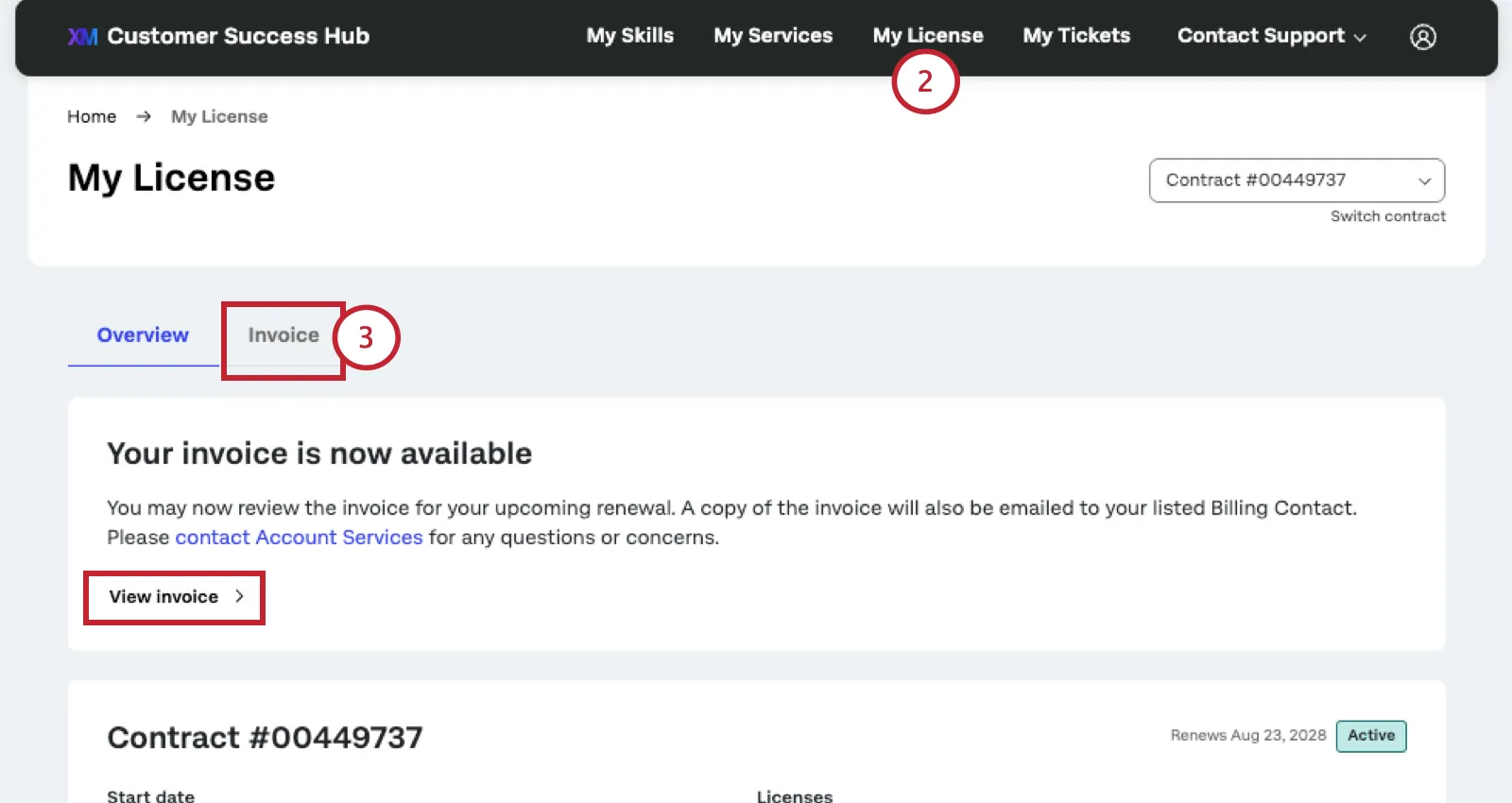Viewport: 1512px width, 803px height.
Task: Click the Start date label
Action: click(150, 796)
